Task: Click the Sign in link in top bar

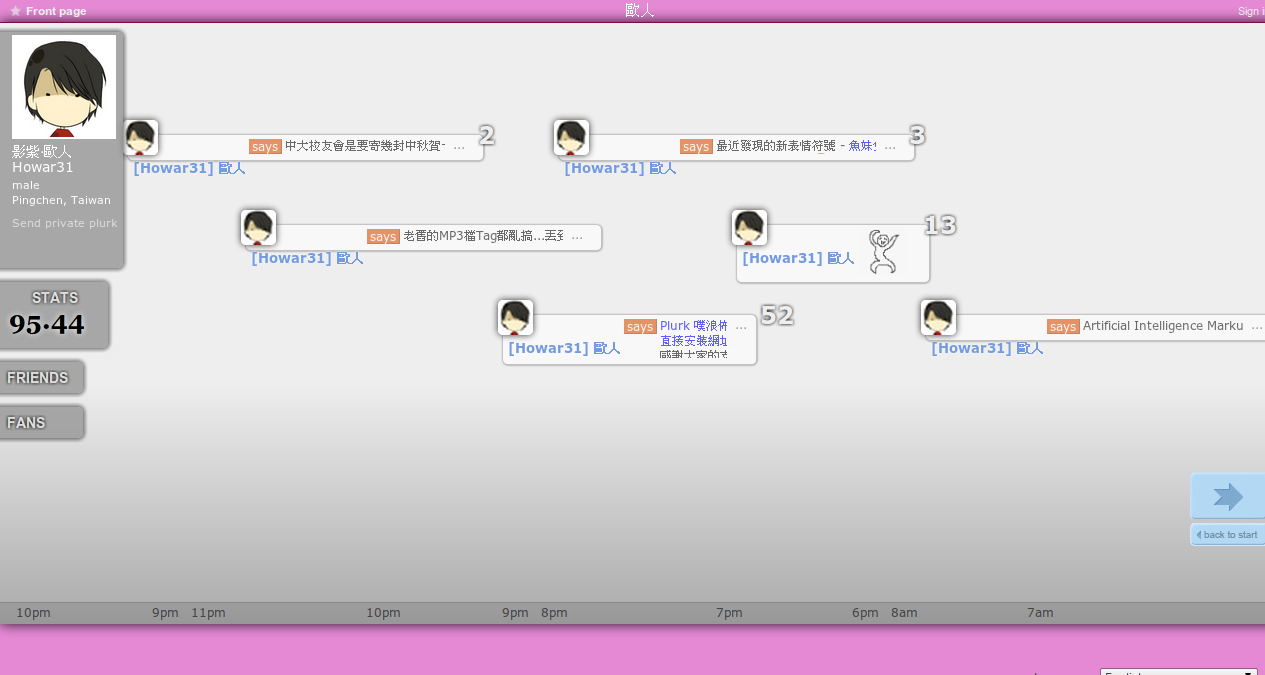Action: [x=1250, y=11]
